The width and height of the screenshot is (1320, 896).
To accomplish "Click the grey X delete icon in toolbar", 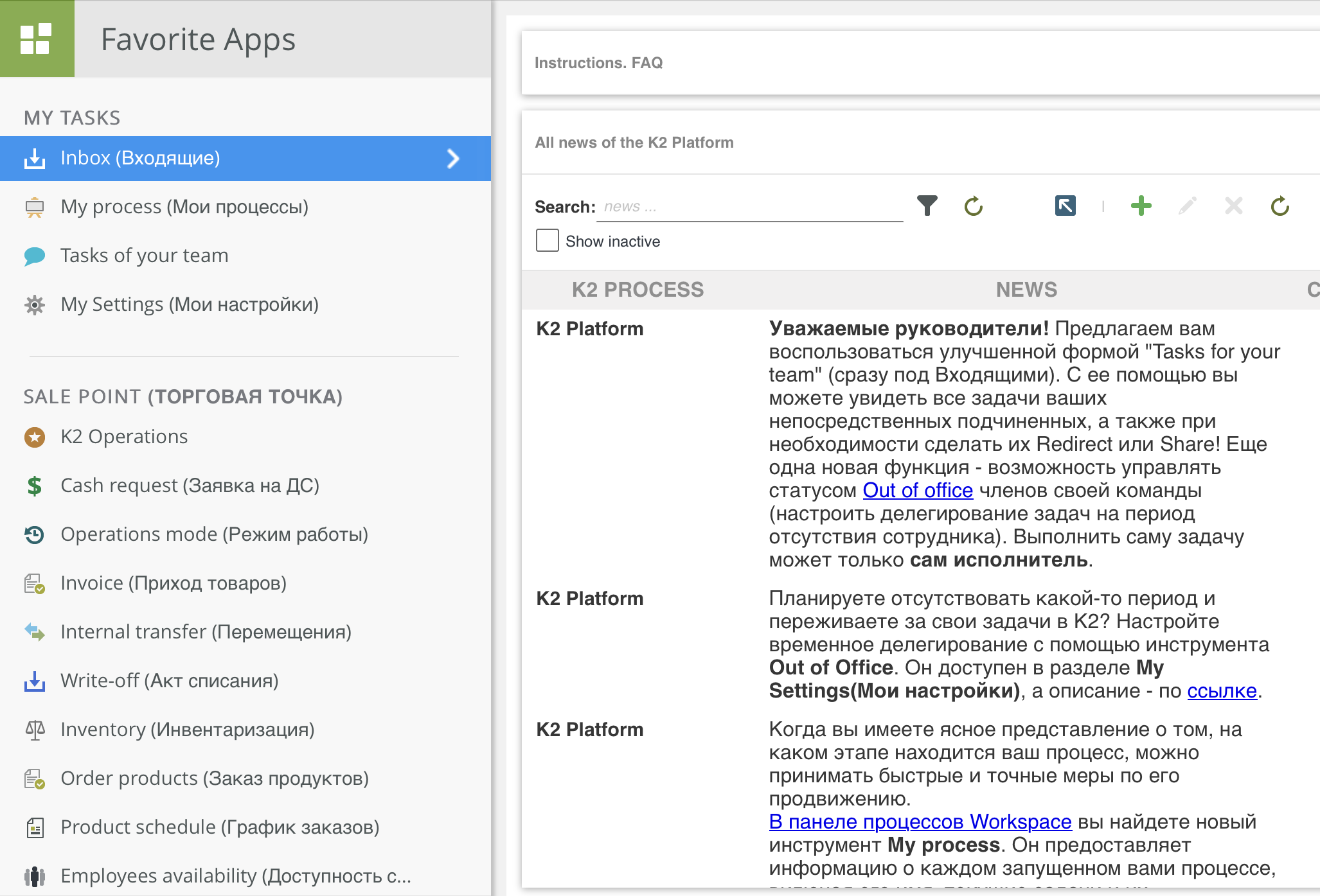I will (x=1234, y=206).
